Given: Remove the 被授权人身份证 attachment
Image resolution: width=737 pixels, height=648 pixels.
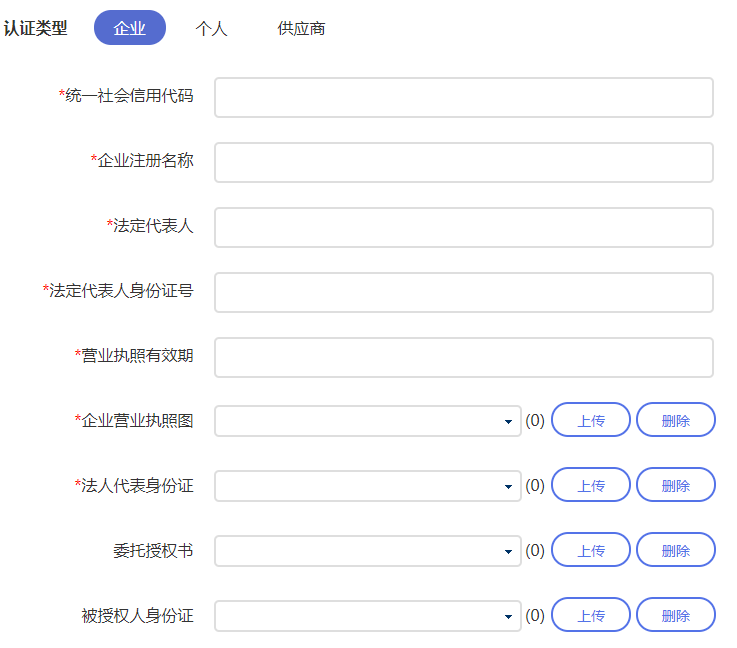Looking at the screenshot, I should tap(676, 615).
